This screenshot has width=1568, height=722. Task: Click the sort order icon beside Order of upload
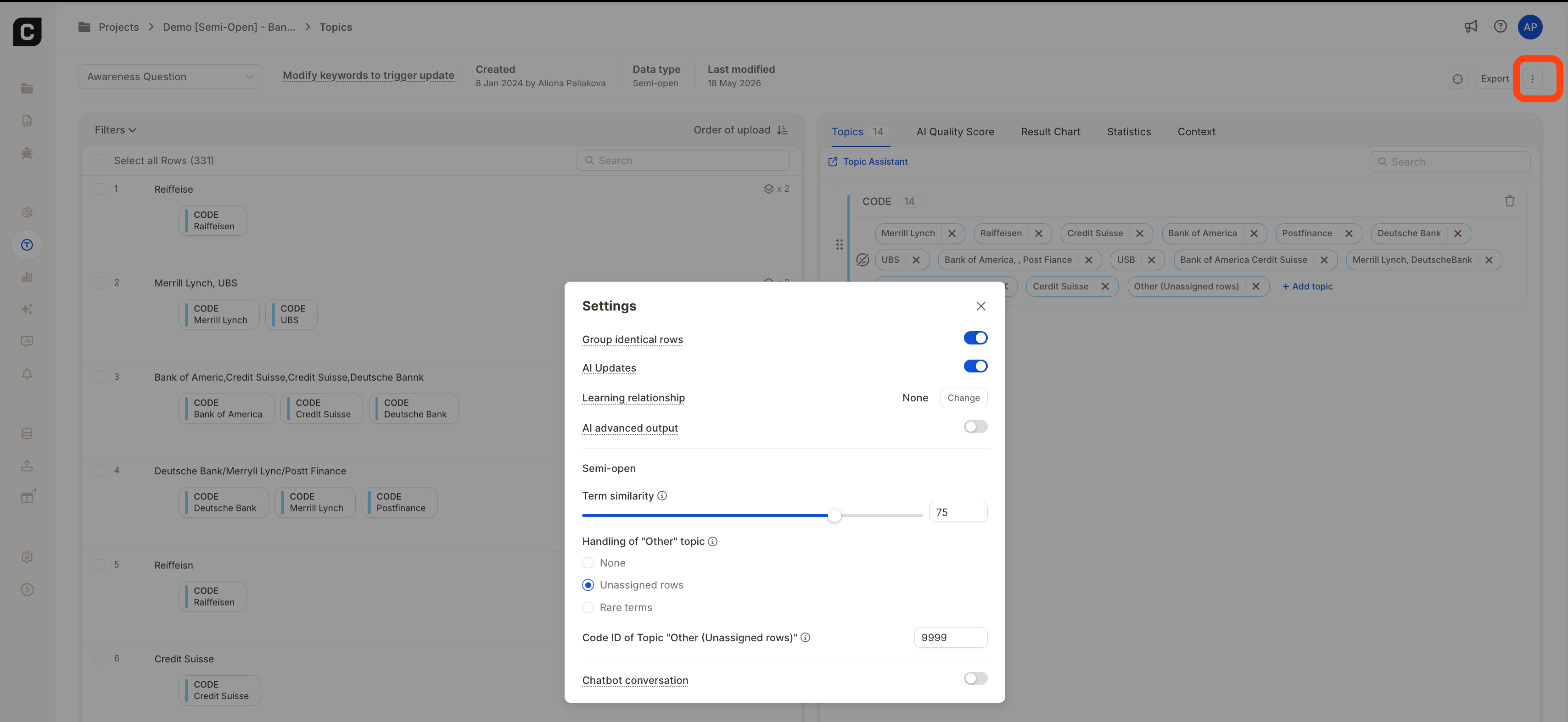click(x=783, y=130)
